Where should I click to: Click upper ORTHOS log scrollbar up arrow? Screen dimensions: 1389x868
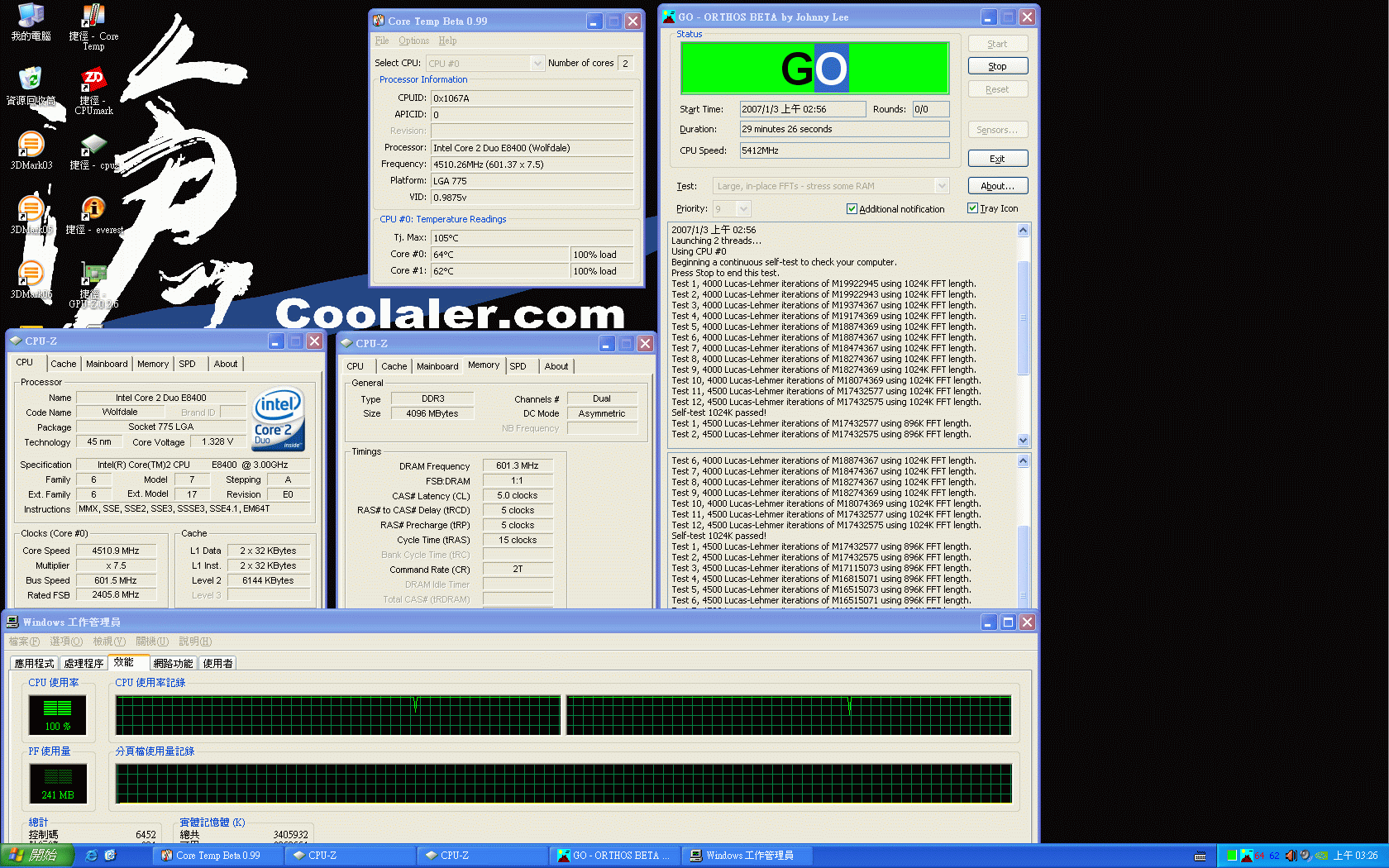(1023, 231)
